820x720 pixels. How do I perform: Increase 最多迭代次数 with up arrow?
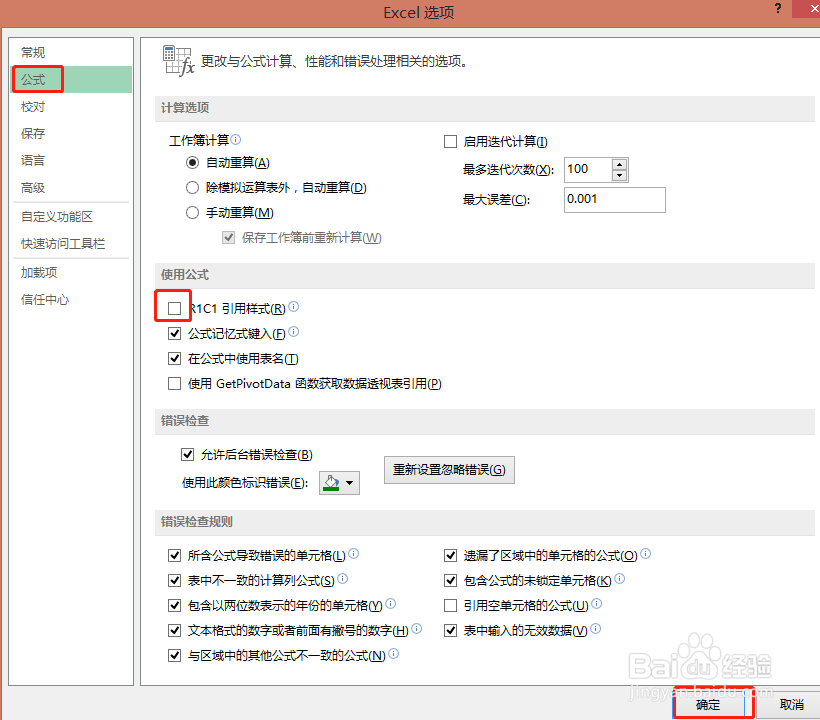pos(620,164)
